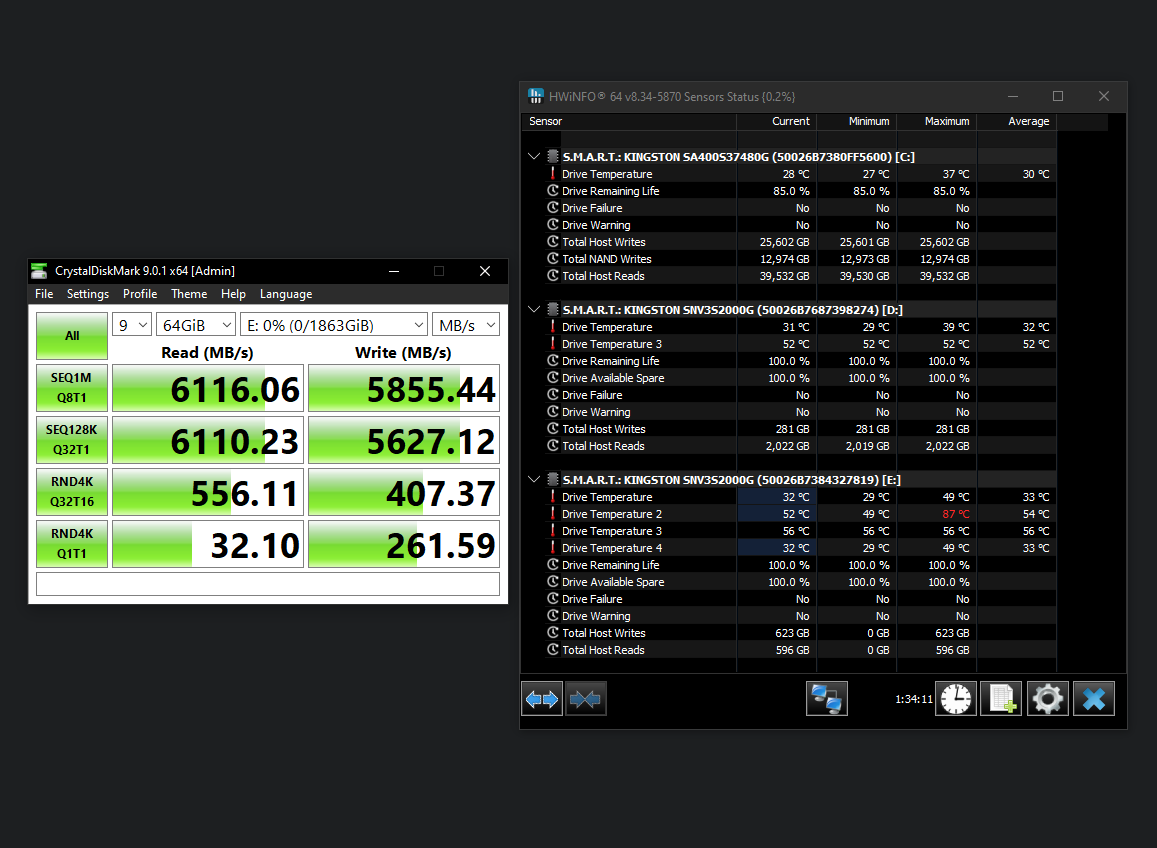The image size is (1157, 848).
Task: Open the test count dropdown showing 9
Action: [x=132, y=325]
